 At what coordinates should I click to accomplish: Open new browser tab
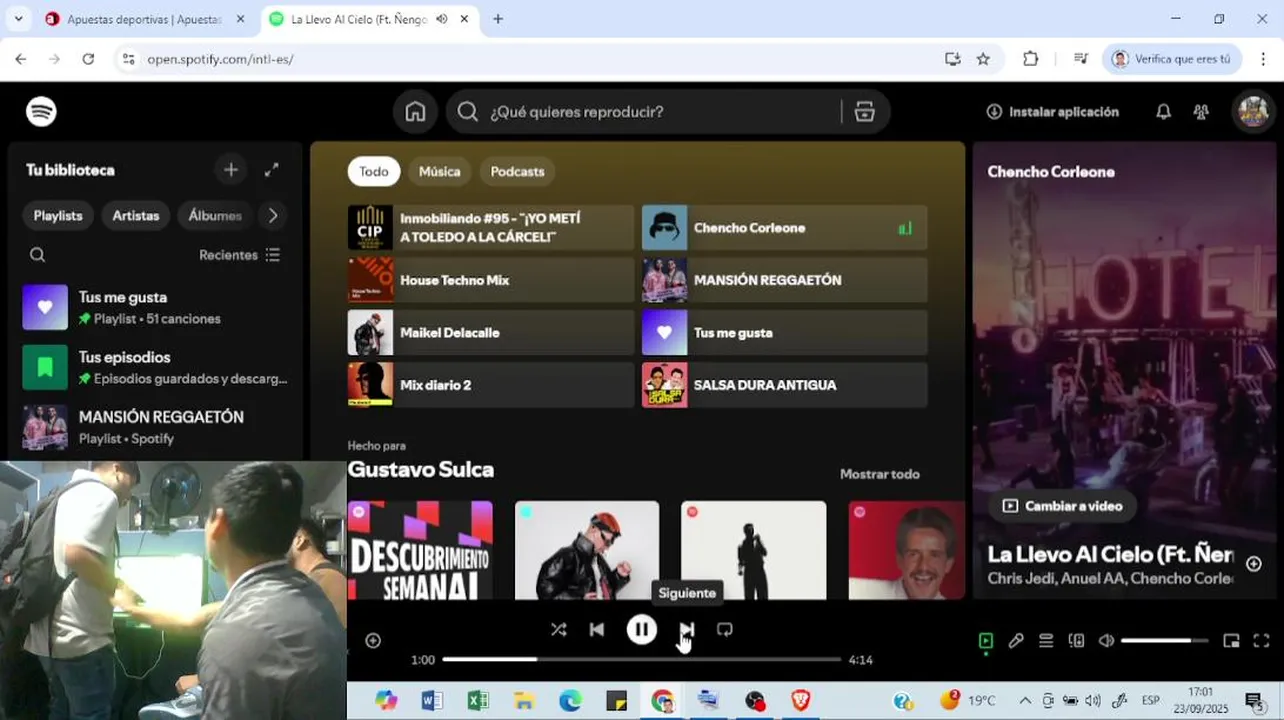click(498, 19)
